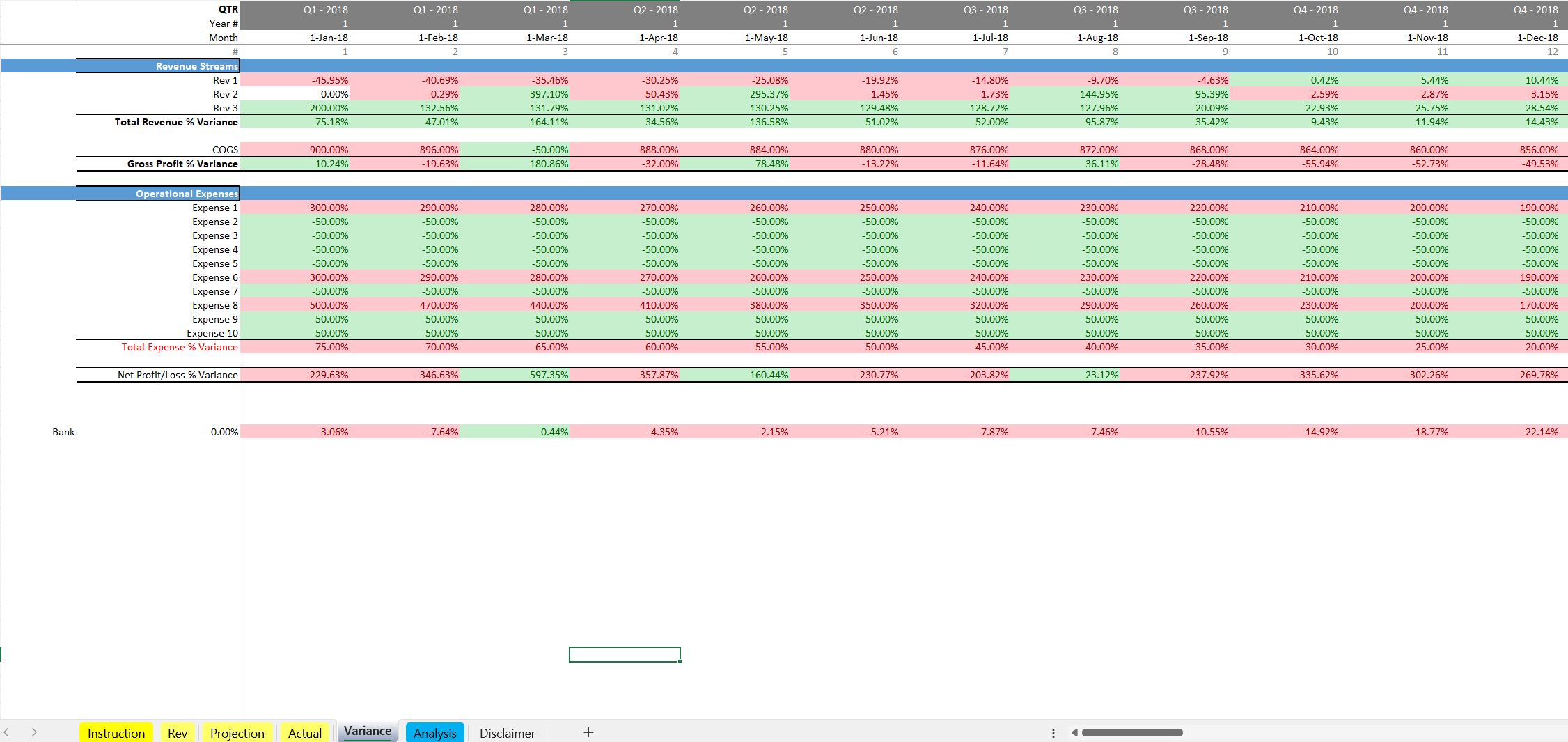Select the Total Expense value 75.00%
Image resolution: width=1568 pixels, height=742 pixels.
[295, 347]
